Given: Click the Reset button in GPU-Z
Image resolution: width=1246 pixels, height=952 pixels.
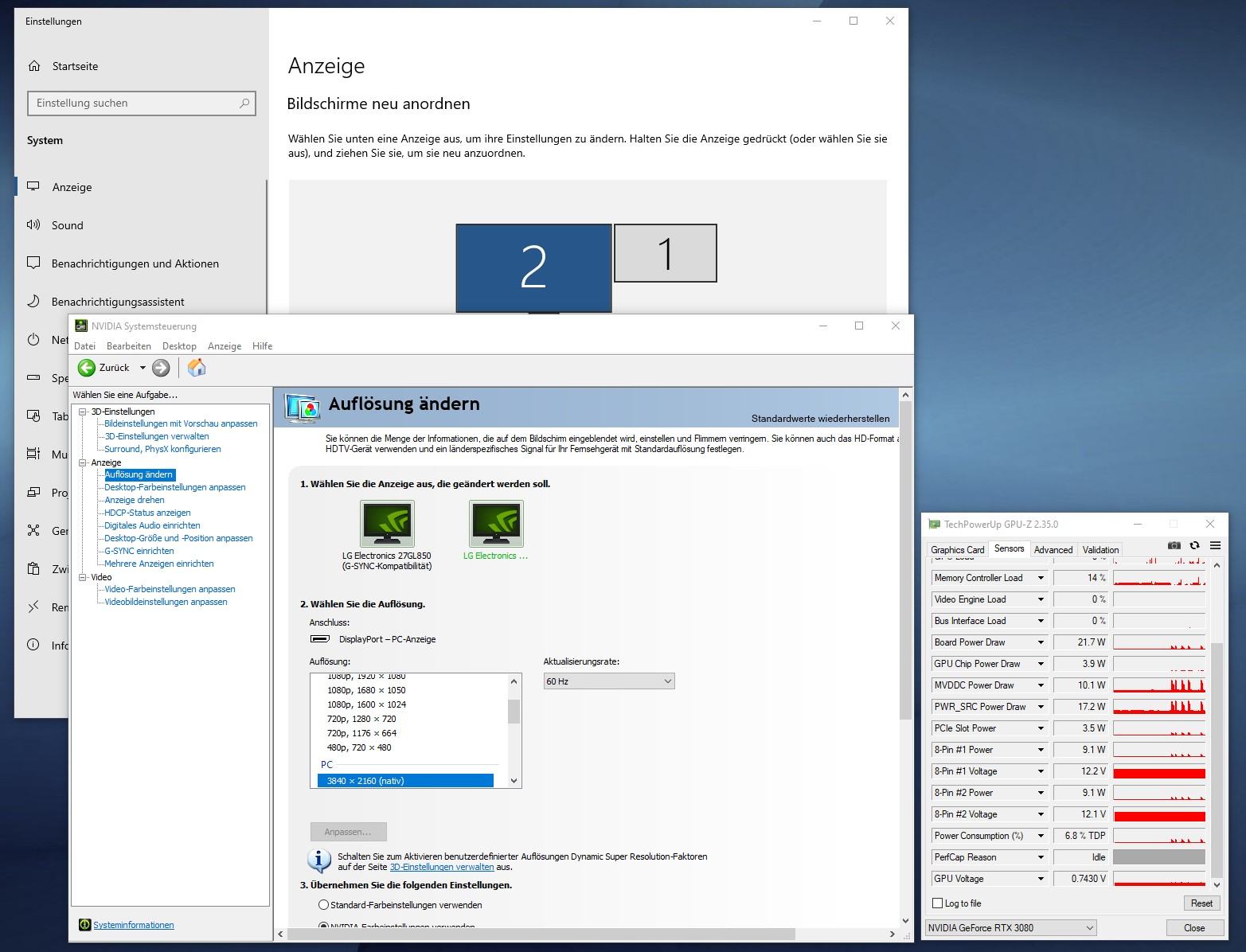Looking at the screenshot, I should pos(1201,903).
